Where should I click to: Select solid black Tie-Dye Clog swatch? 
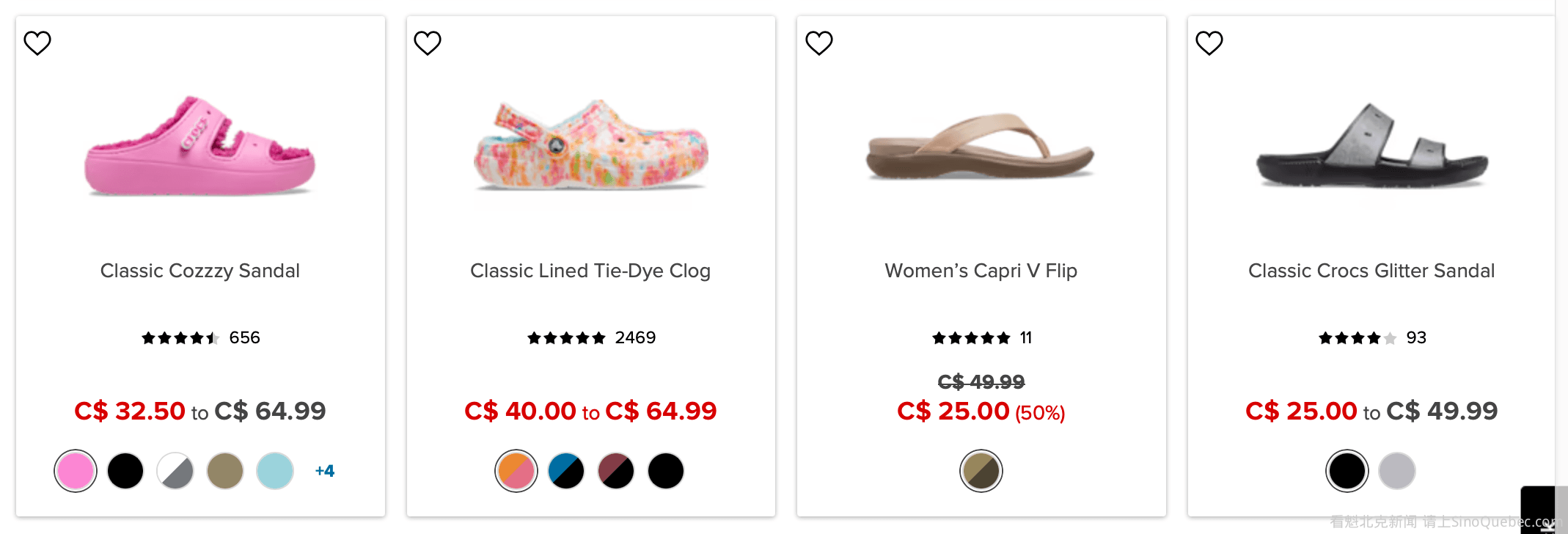(666, 471)
